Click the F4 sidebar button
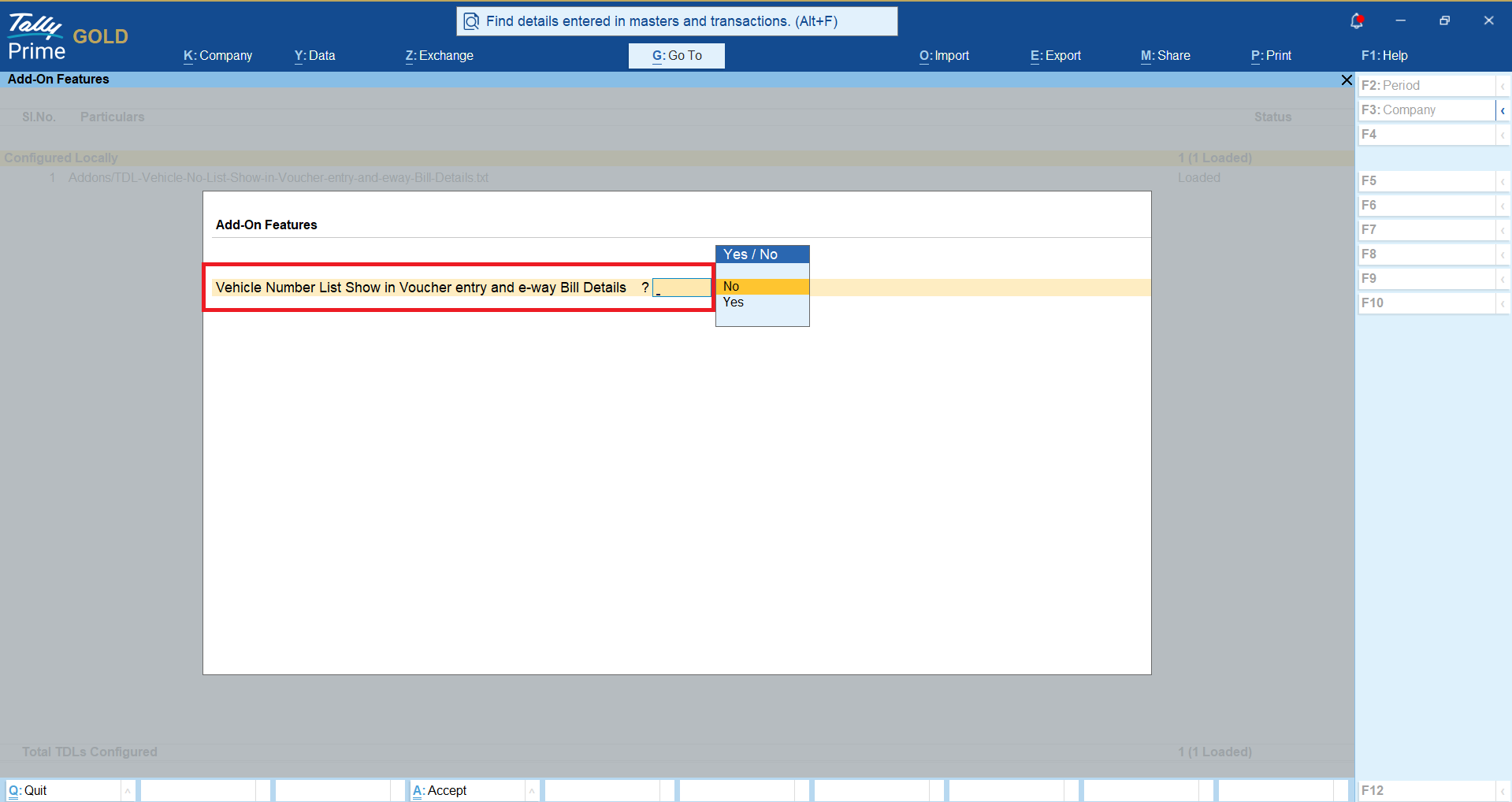The image size is (1512, 802). click(1426, 134)
